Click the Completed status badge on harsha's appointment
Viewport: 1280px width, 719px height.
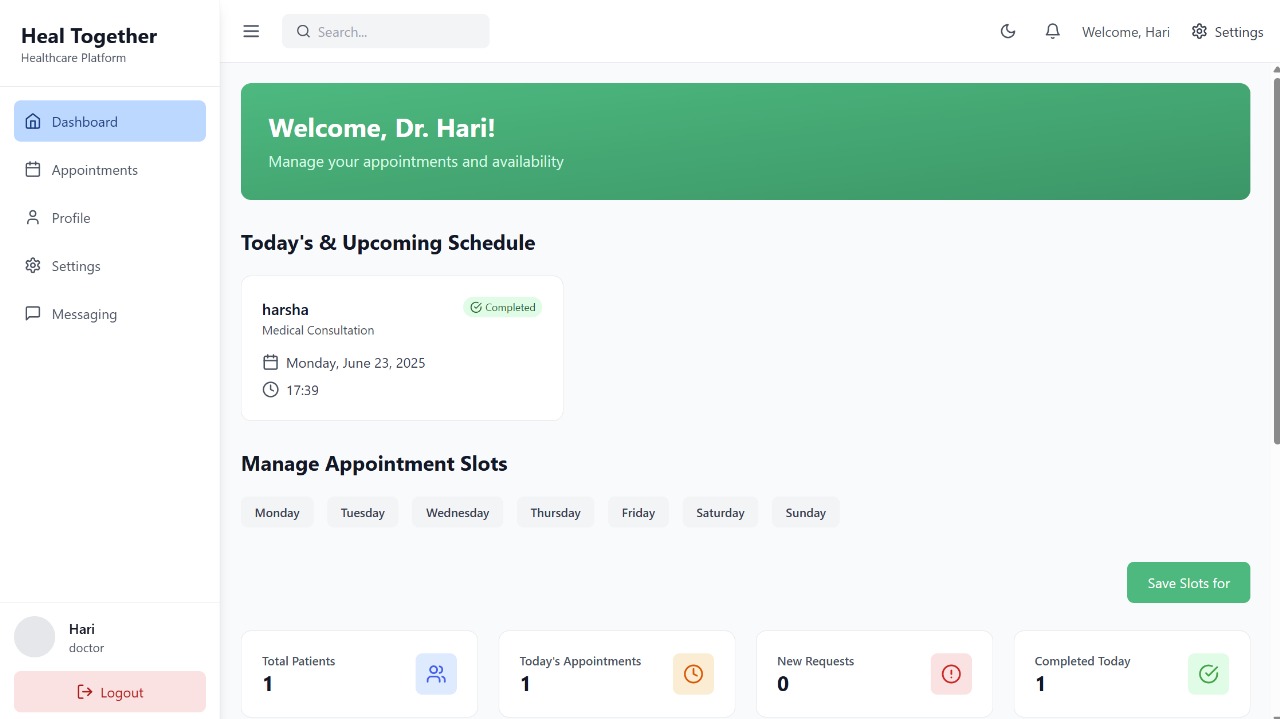tap(503, 307)
